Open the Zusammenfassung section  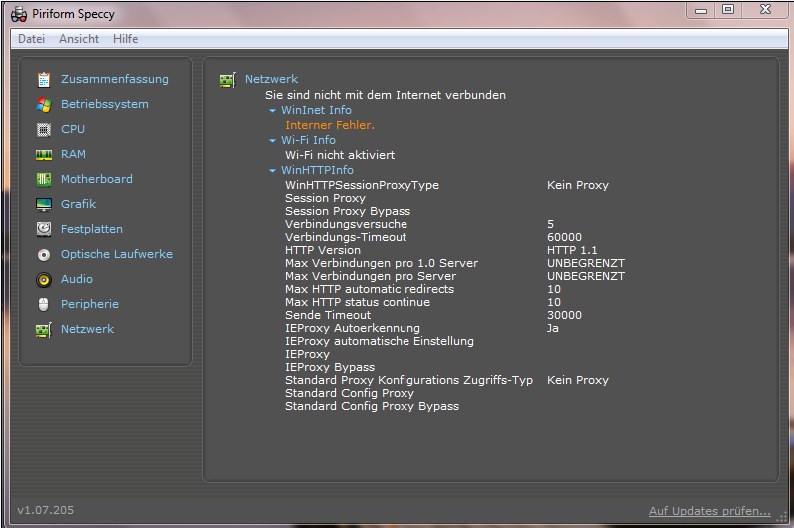(115, 79)
